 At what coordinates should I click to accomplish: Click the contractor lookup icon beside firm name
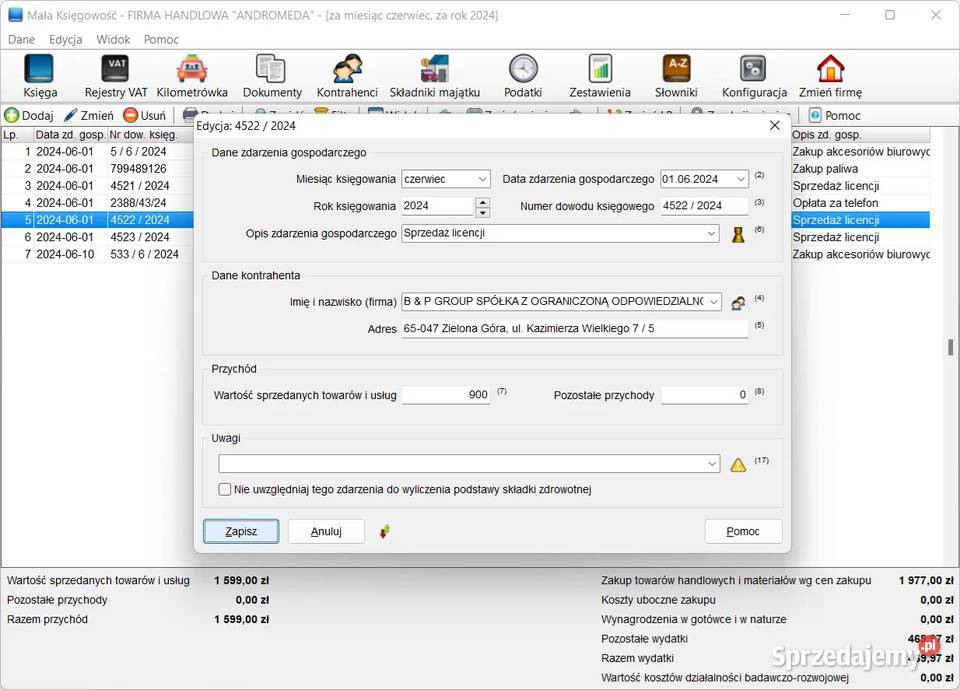738,303
